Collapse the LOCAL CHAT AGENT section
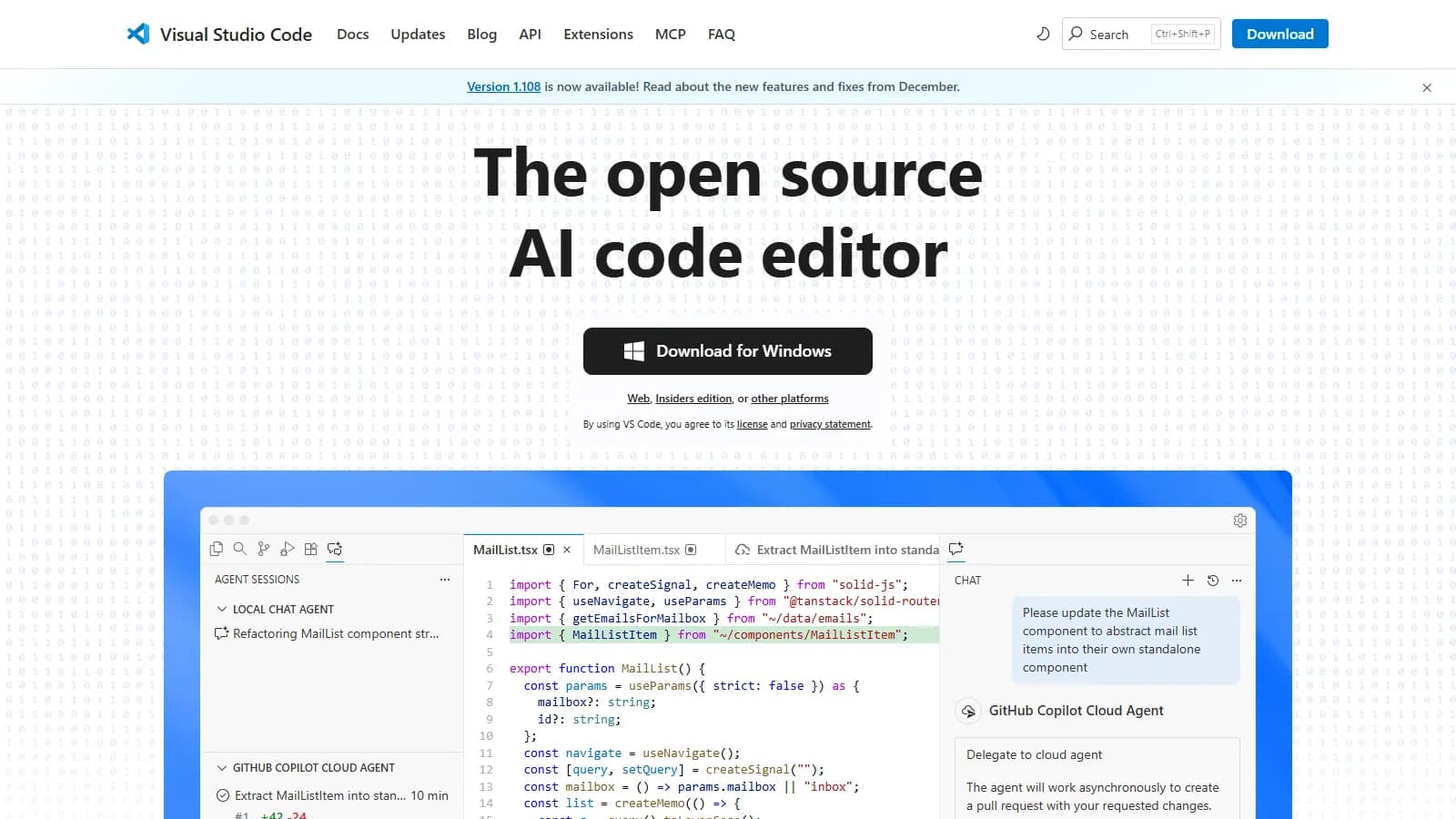This screenshot has height=819, width=1456. pos(223,609)
